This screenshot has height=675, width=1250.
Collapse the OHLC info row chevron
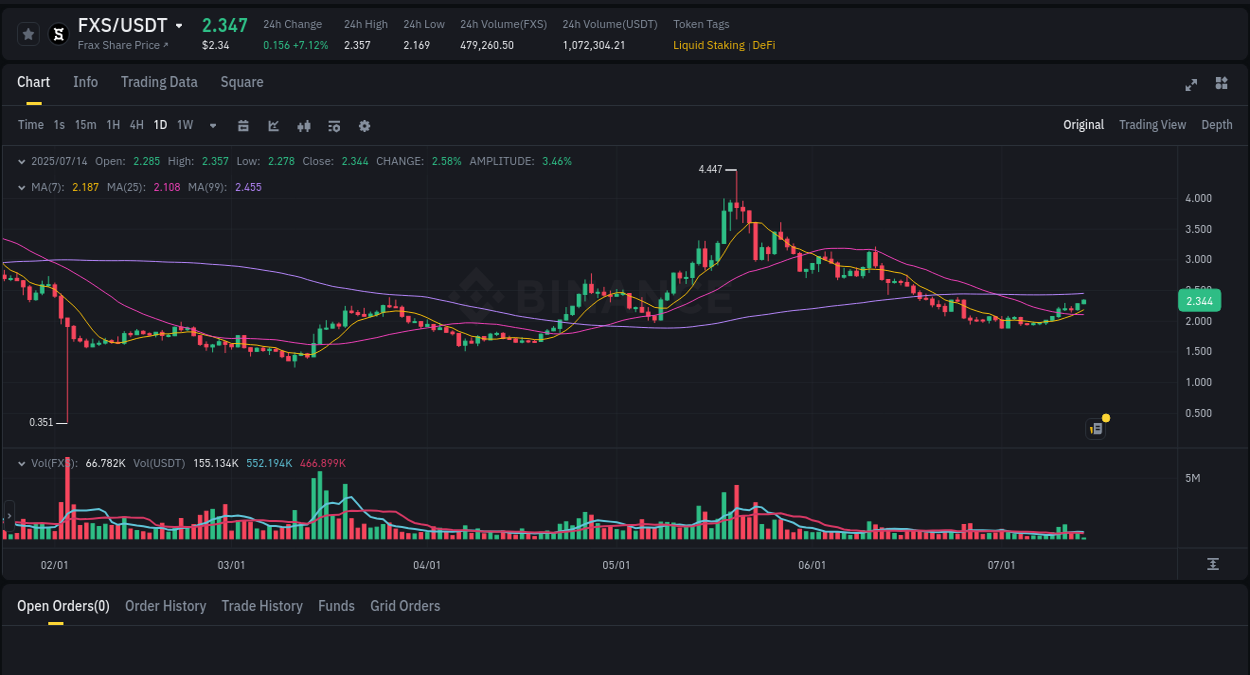[x=21, y=161]
